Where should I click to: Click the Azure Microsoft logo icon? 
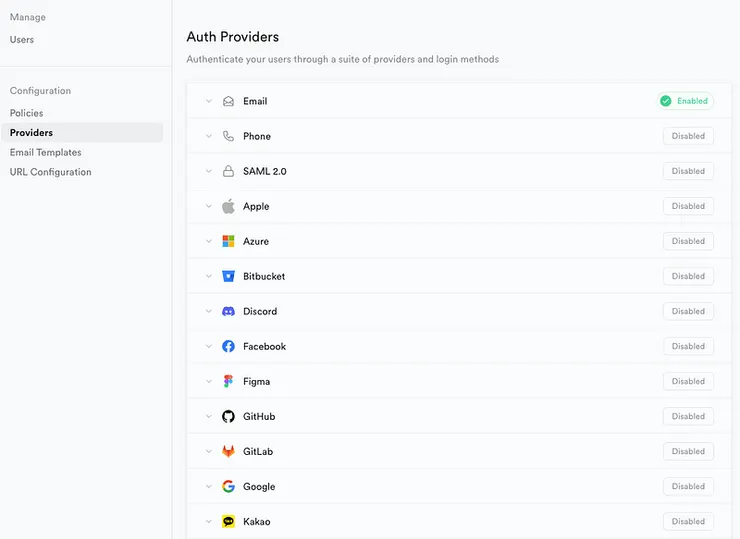(x=228, y=241)
